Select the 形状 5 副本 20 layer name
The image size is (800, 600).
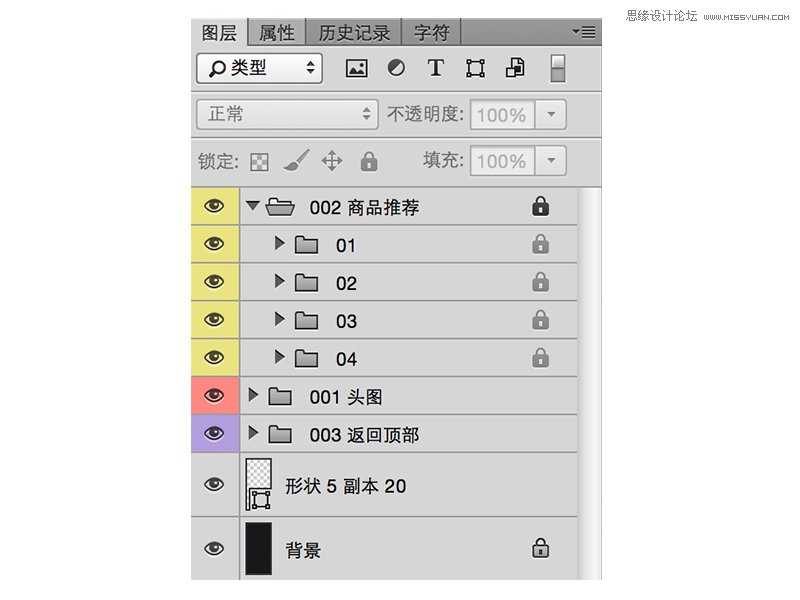[346, 486]
